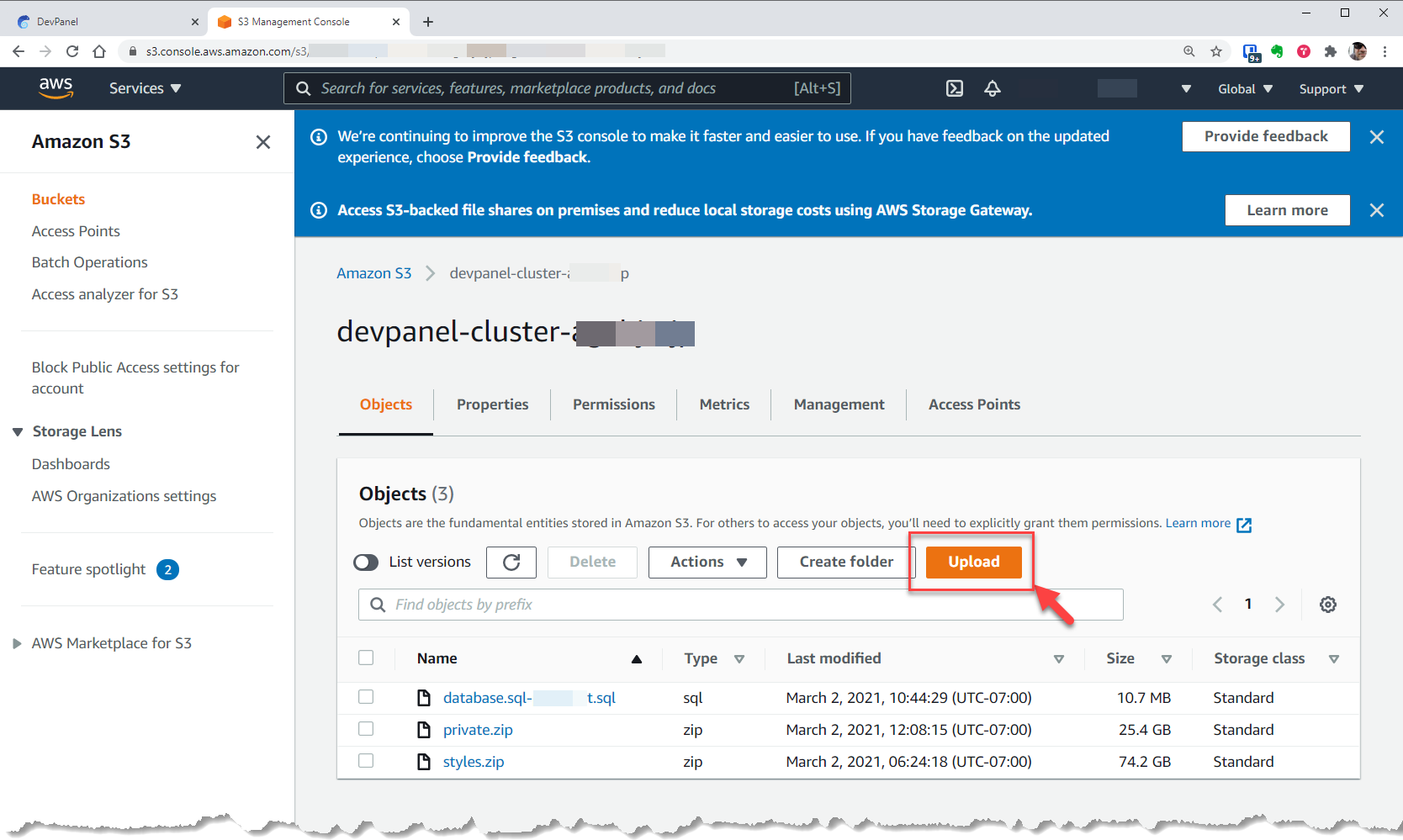Expand the Services menu

point(145,88)
